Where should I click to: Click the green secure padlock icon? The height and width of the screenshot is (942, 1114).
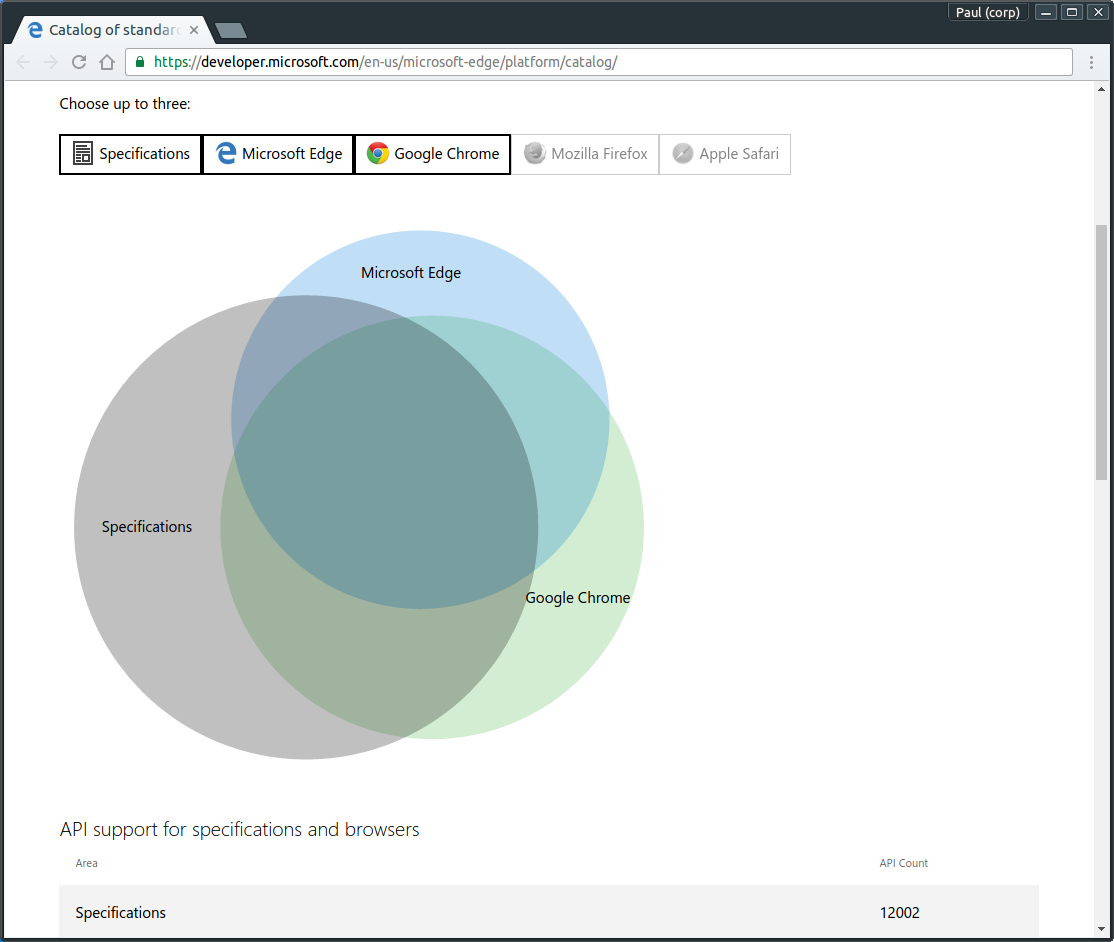tap(140, 62)
